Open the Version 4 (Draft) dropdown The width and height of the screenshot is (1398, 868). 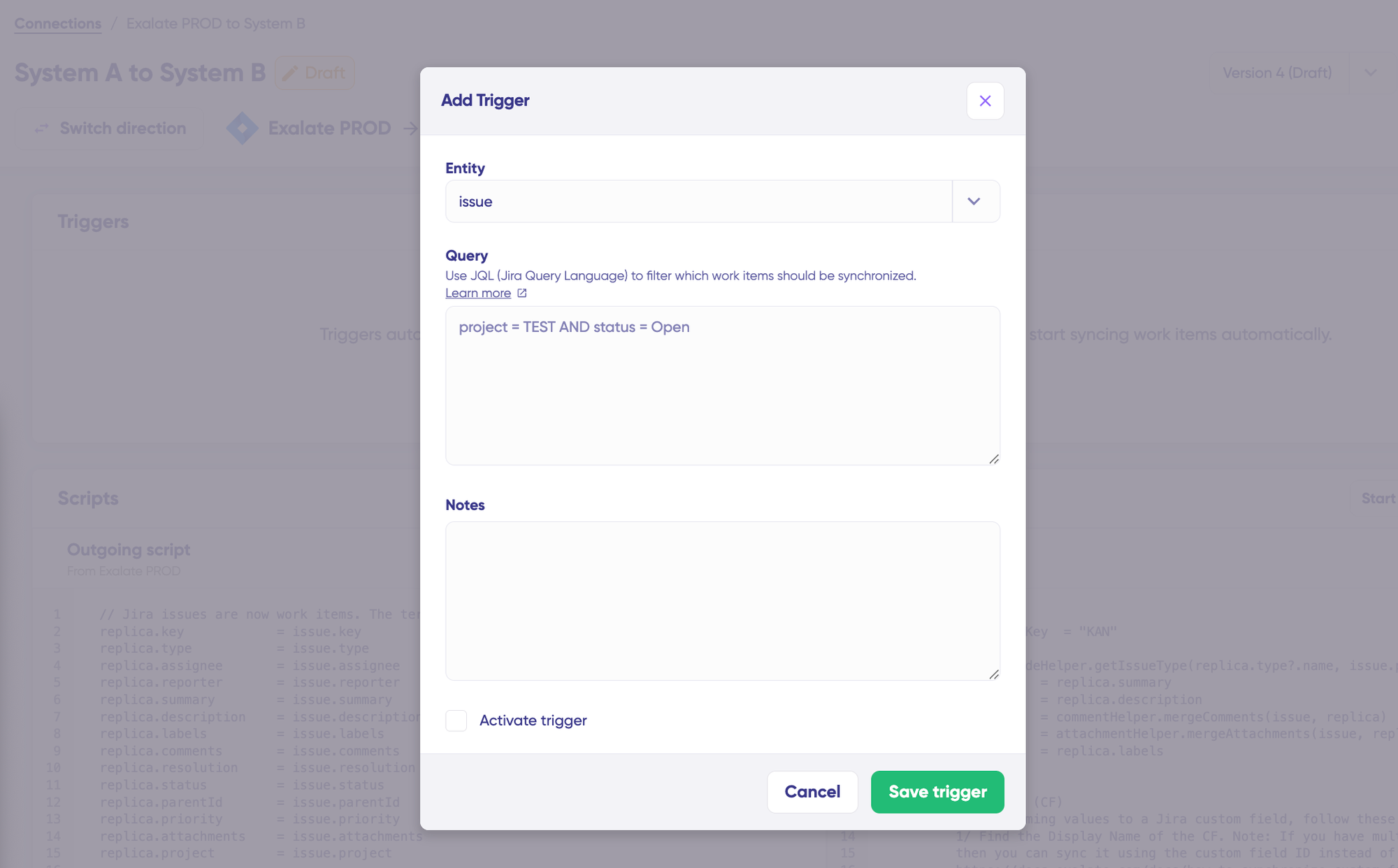1302,73
